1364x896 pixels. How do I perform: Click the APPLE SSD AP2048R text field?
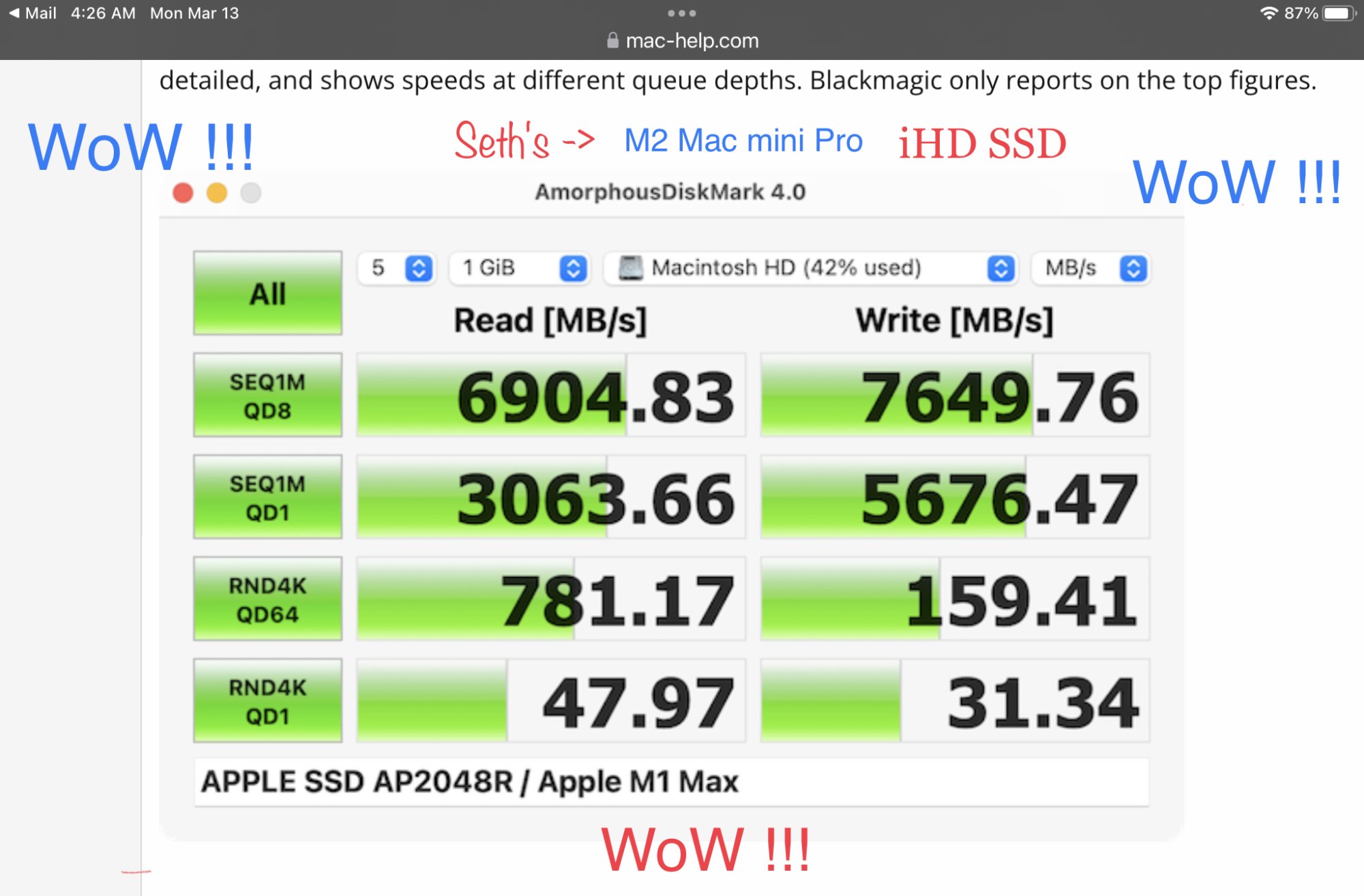coord(671,781)
